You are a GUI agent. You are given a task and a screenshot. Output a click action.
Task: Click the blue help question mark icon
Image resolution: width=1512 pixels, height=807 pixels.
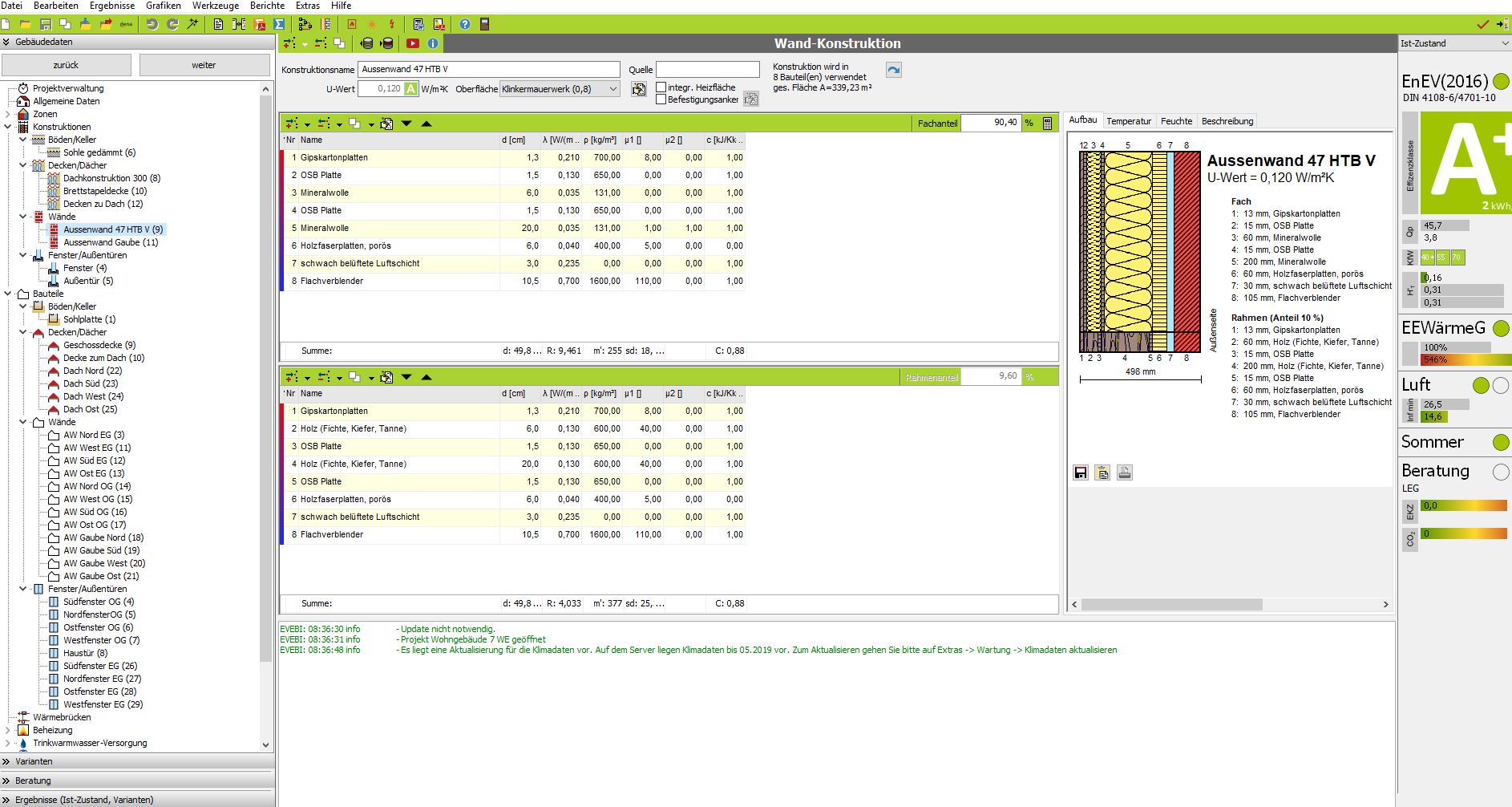[x=465, y=24]
